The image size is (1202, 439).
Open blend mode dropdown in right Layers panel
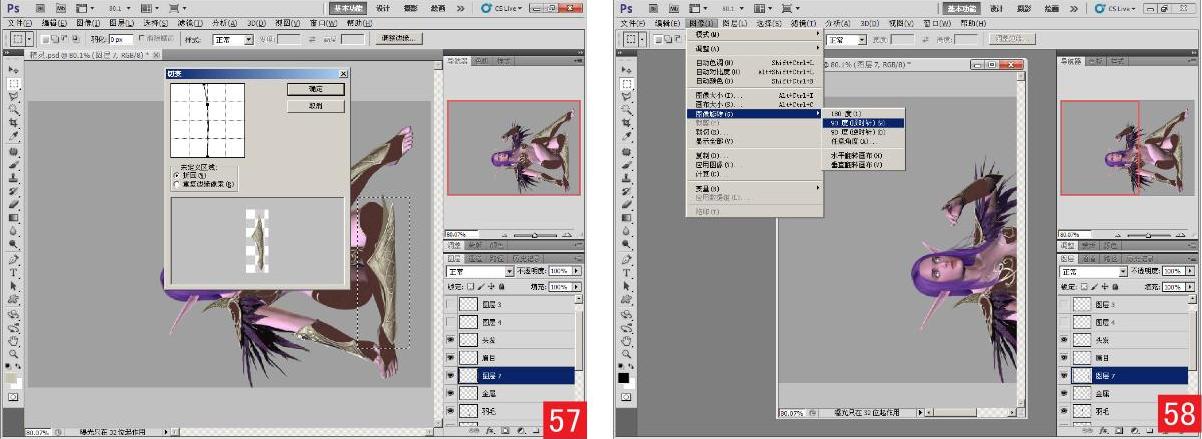point(1093,271)
